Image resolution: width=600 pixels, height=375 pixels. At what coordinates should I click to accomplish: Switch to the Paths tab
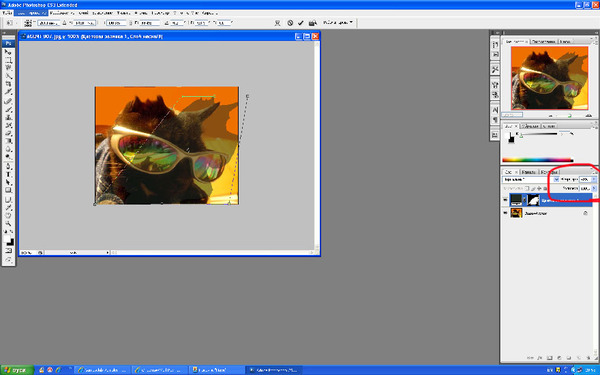click(549, 172)
